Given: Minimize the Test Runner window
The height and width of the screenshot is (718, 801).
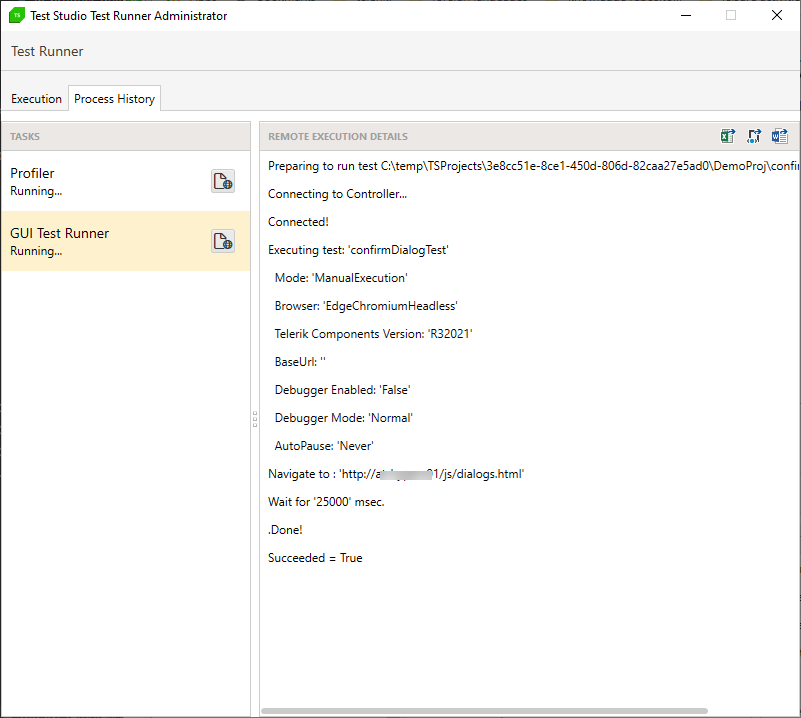Looking at the screenshot, I should pyautogui.click(x=686, y=15).
